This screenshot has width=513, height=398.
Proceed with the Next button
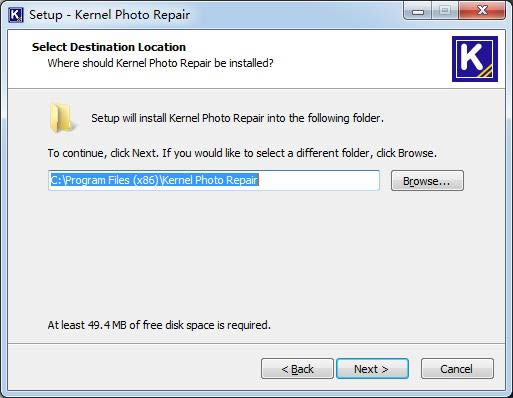[x=372, y=369]
